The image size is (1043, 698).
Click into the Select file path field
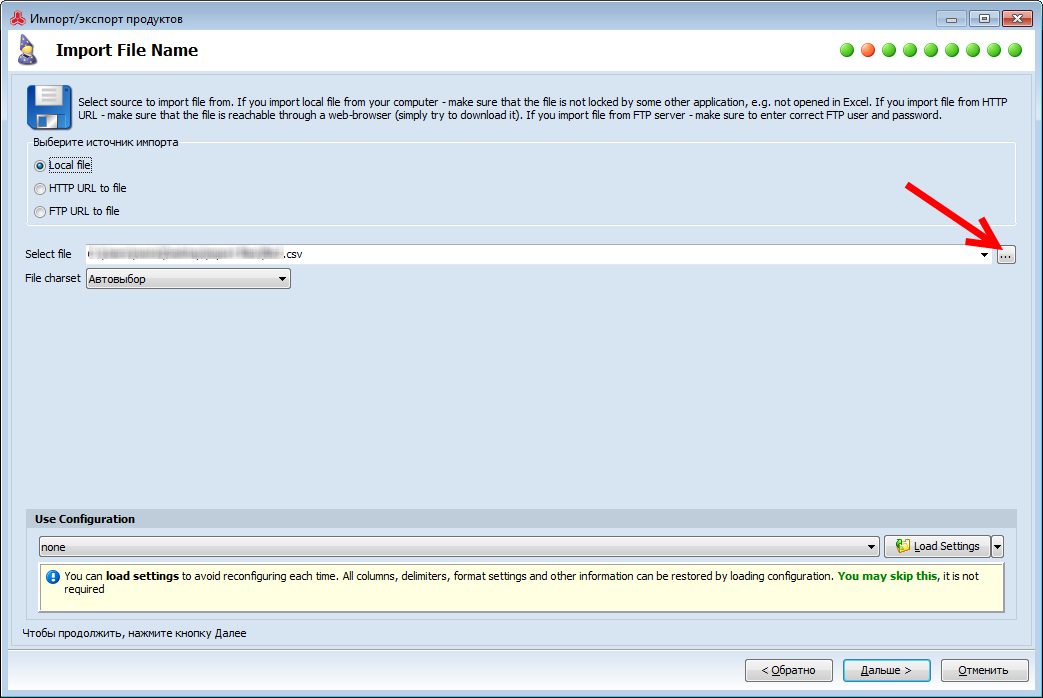pyautogui.click(x=530, y=255)
